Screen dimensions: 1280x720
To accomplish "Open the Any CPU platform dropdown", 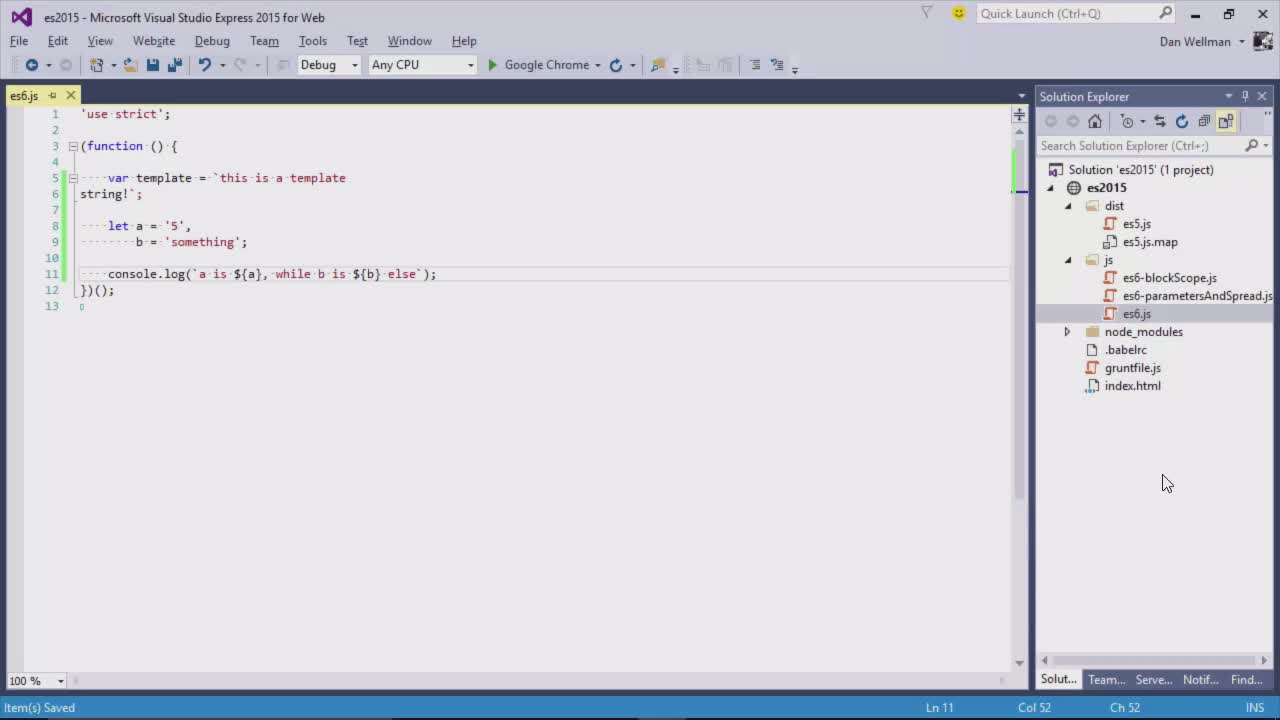I will tap(422, 65).
